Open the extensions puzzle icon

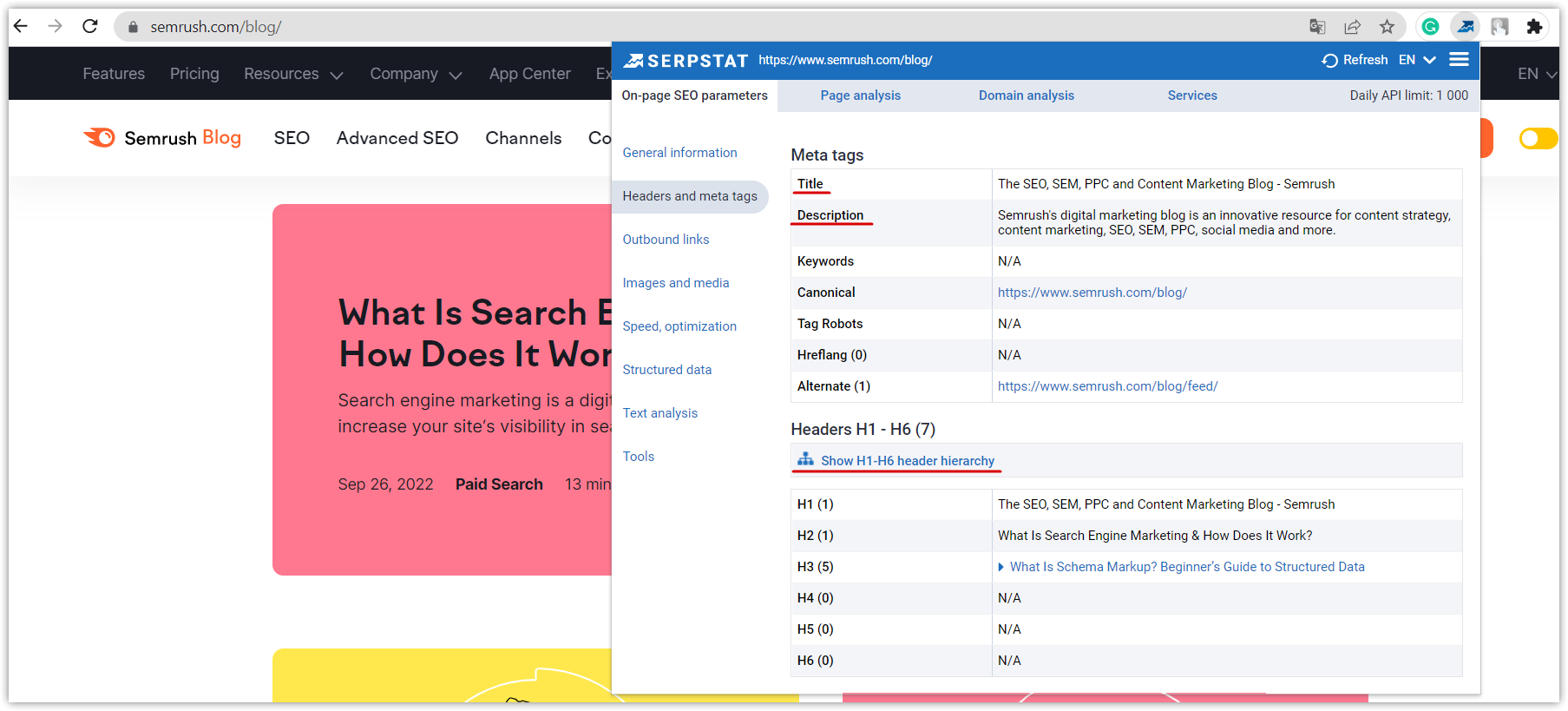pos(1534,27)
